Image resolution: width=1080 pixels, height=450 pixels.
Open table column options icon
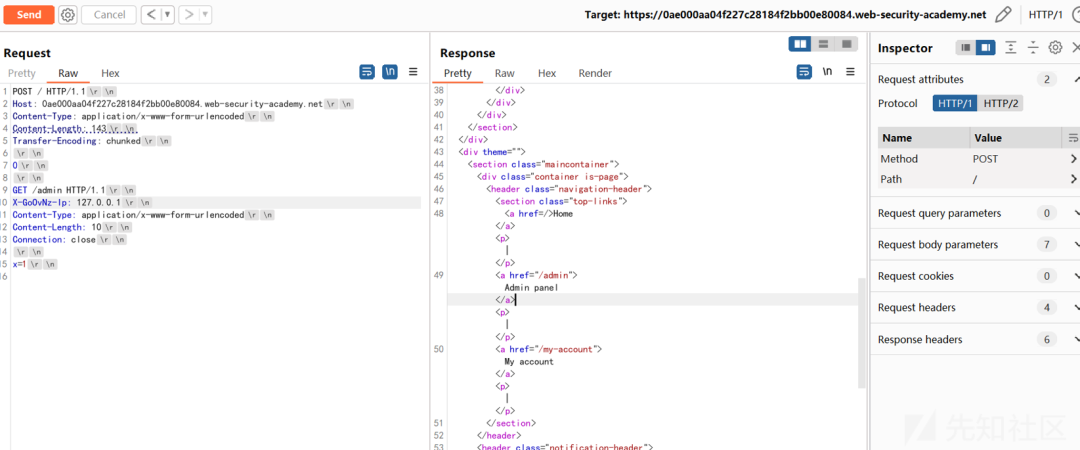(1072, 138)
